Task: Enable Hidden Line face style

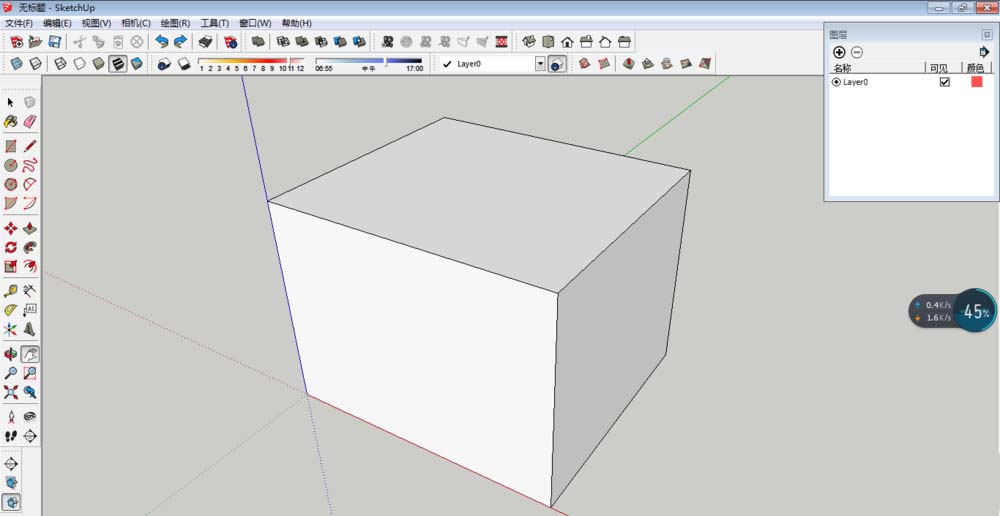Action: coord(79,64)
